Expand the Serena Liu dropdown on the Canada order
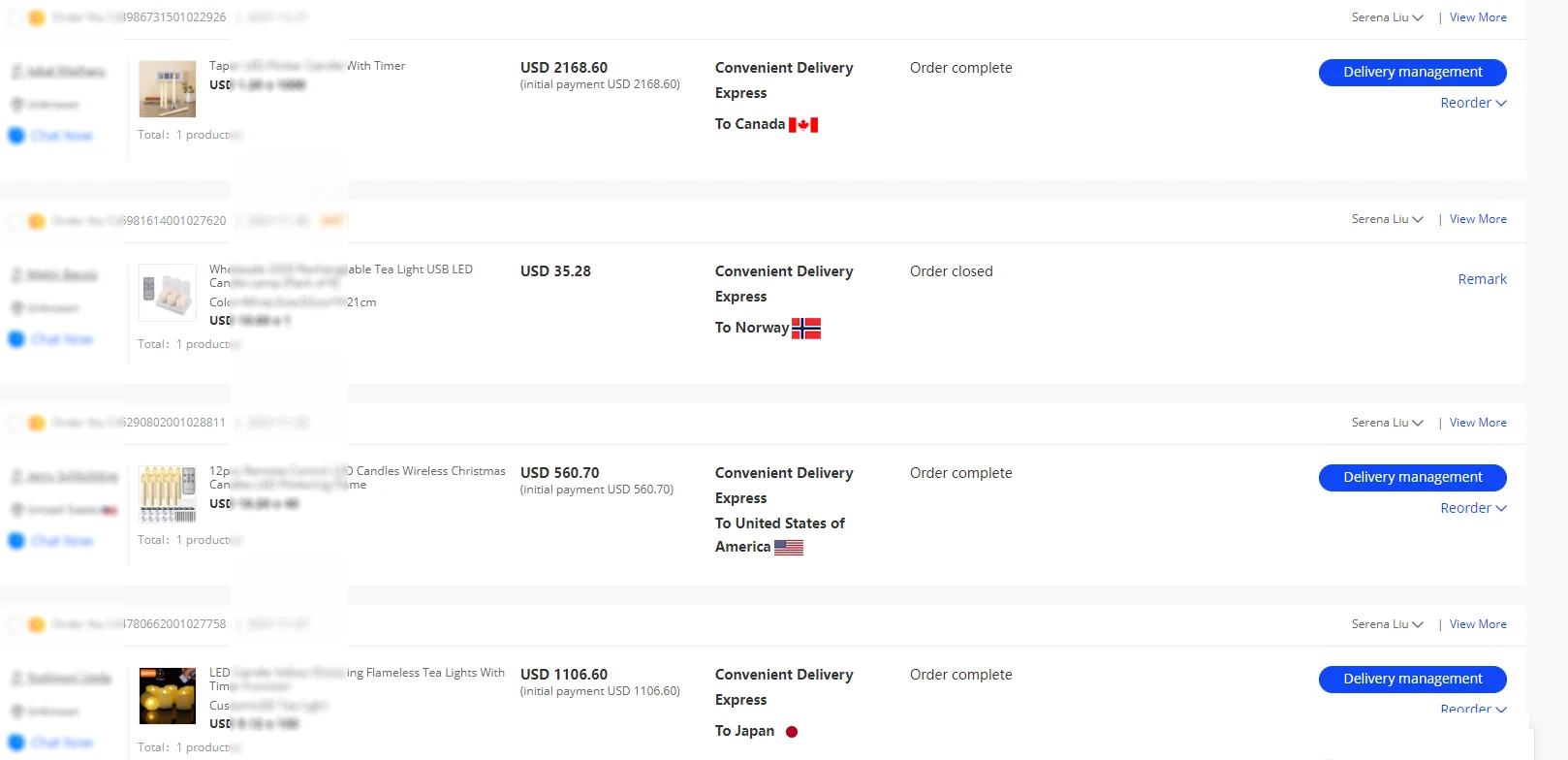 [1388, 17]
